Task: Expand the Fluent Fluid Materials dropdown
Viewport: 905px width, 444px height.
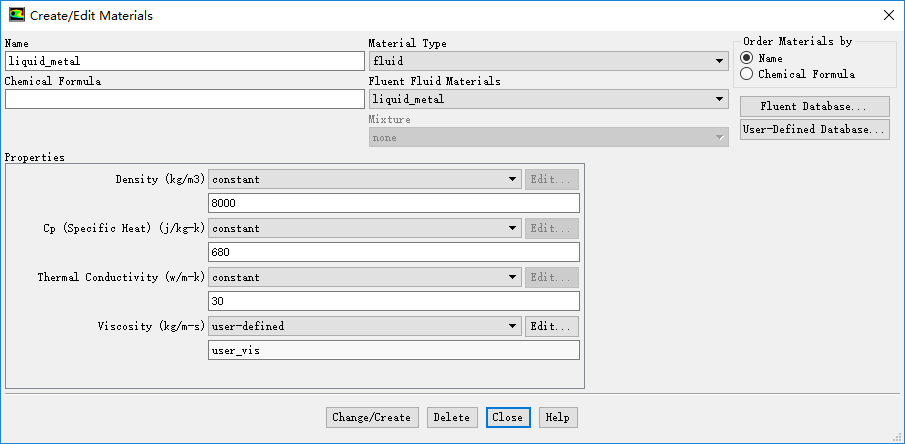Action: pyautogui.click(x=548, y=99)
